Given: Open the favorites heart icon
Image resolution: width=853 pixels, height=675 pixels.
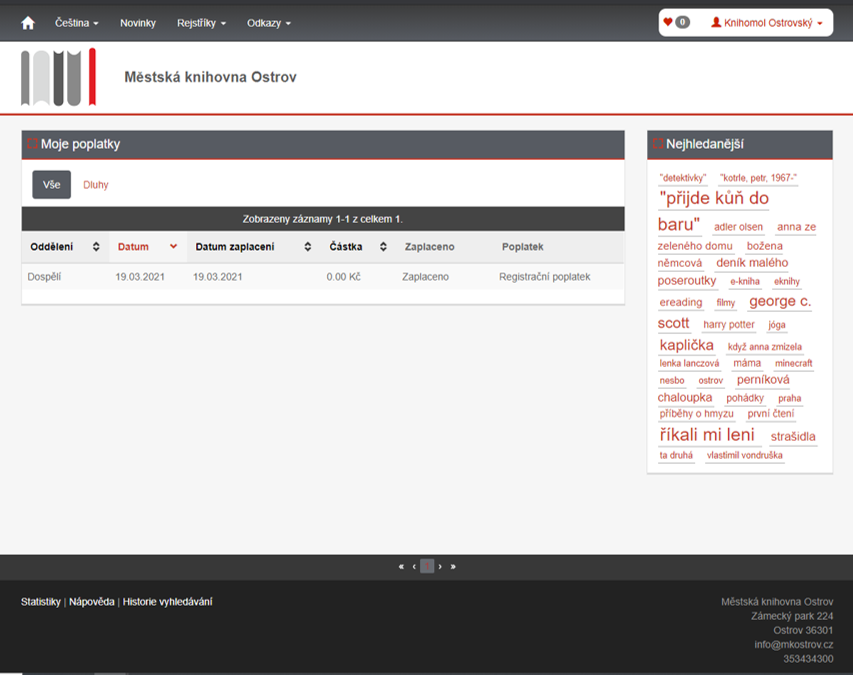Looking at the screenshot, I should coord(668,22).
